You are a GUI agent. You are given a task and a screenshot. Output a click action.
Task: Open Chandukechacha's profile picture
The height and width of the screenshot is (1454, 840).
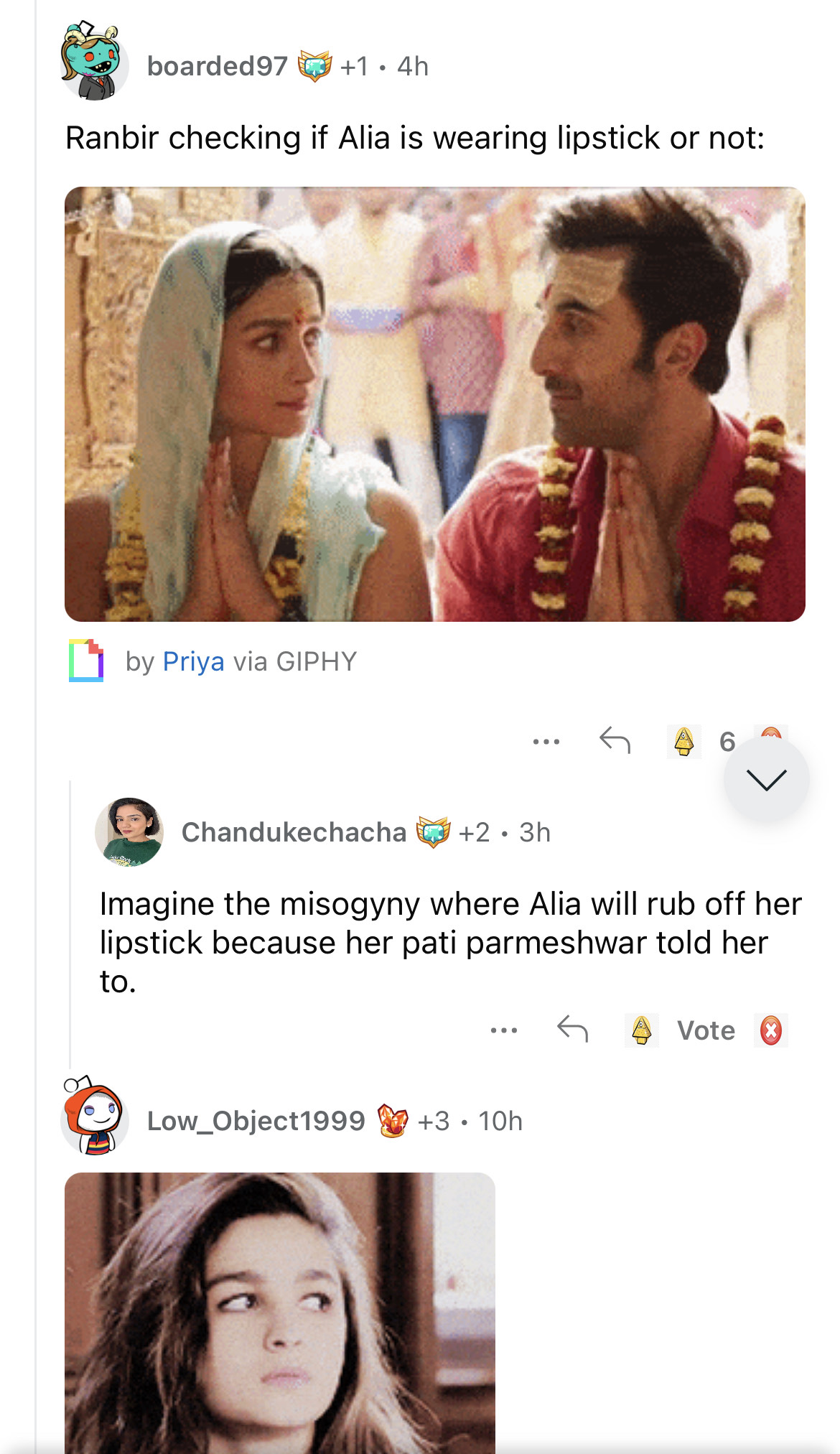[129, 831]
